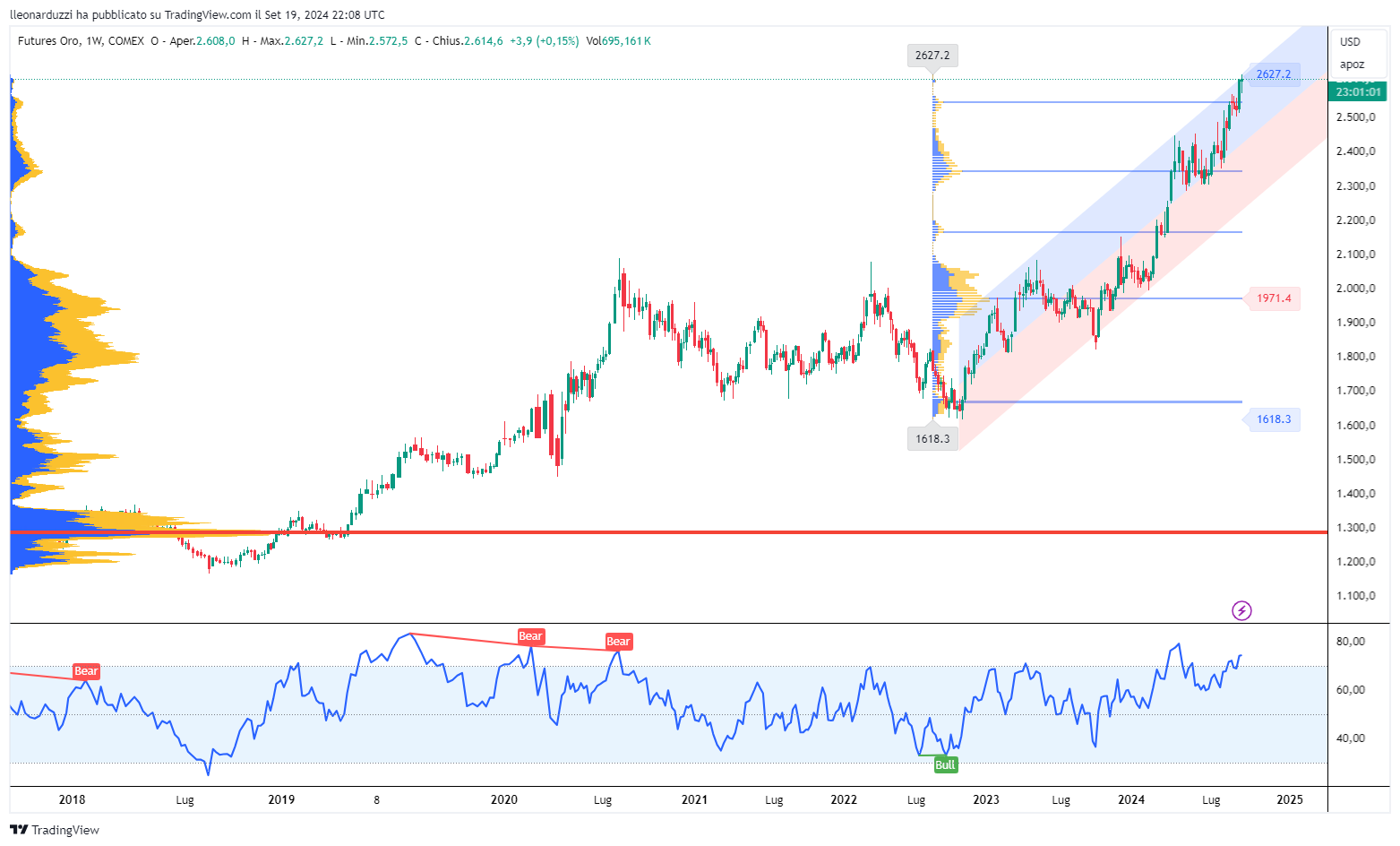Click the green Bull label on RSI

point(945,765)
